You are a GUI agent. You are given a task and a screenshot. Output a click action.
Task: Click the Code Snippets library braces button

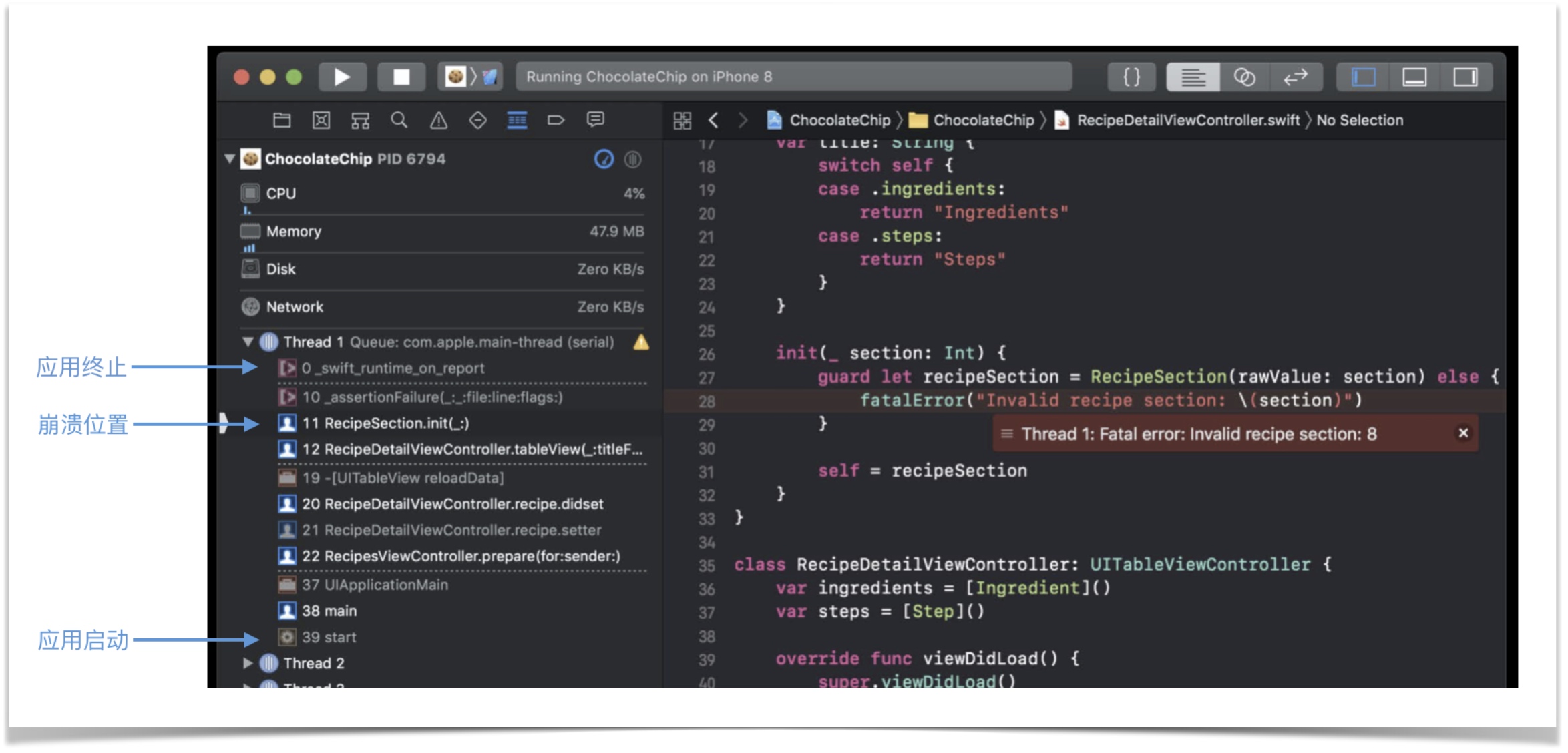tap(1131, 77)
